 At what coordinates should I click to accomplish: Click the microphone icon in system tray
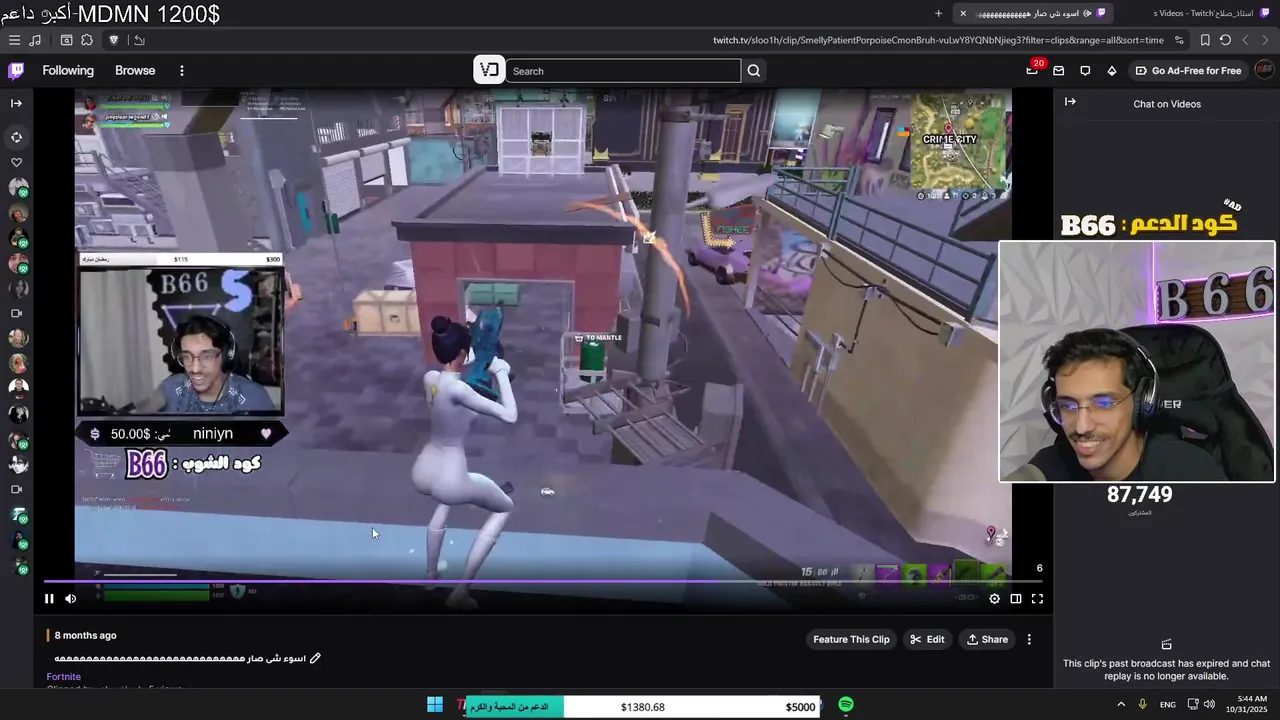coord(1142,705)
